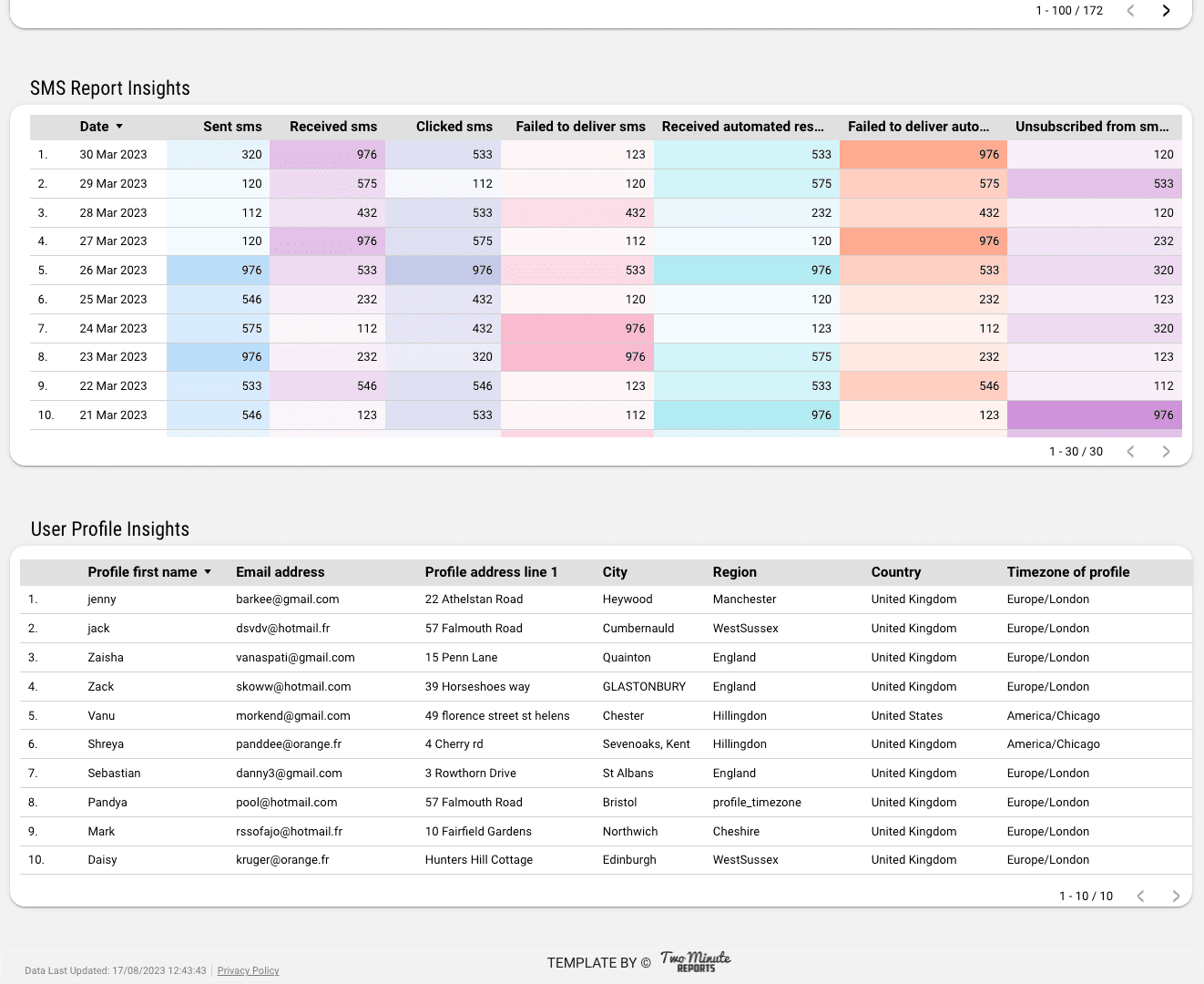This screenshot has width=1204, height=984.
Task: Click country United States
Action: click(x=906, y=716)
